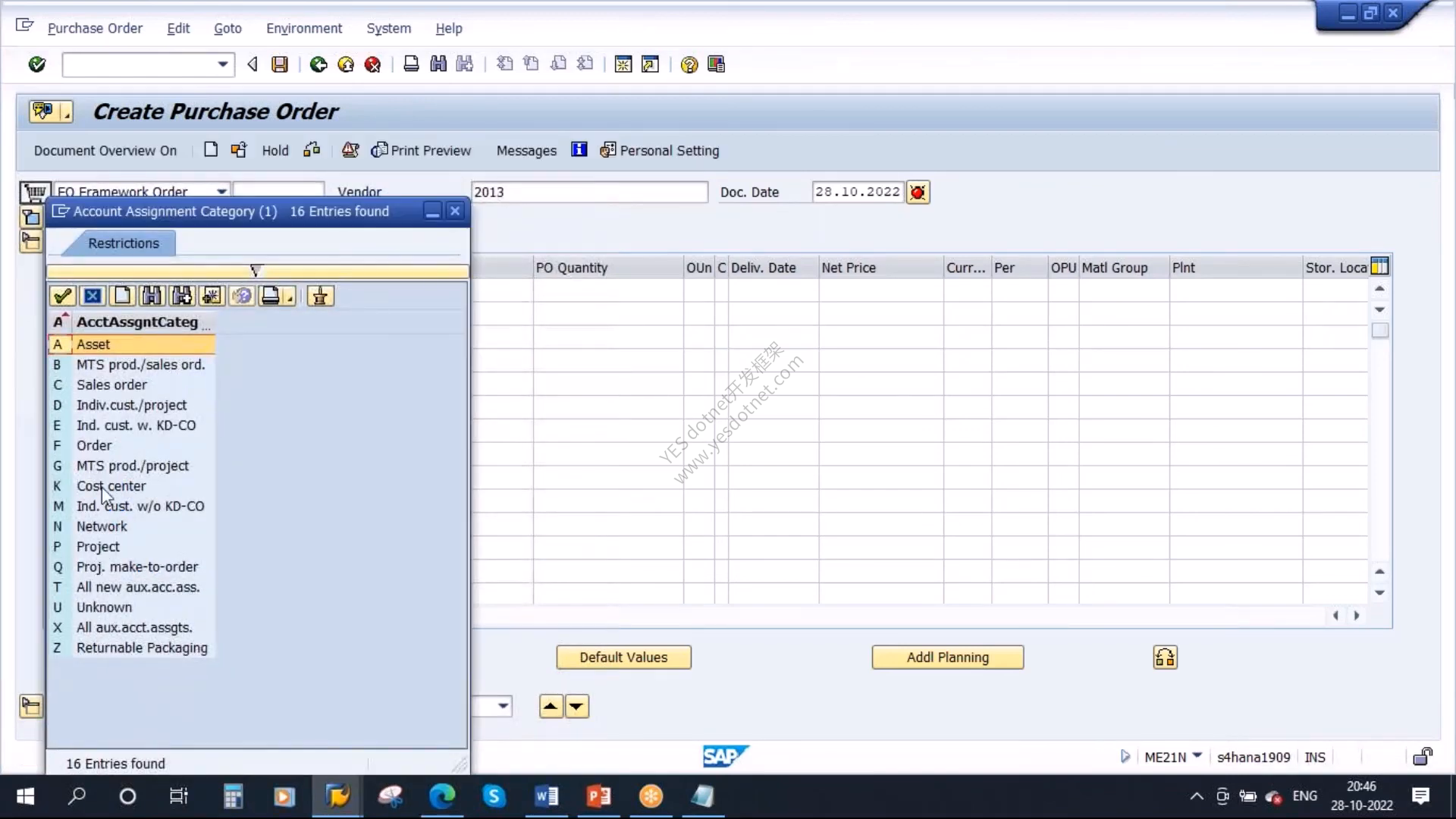Image resolution: width=1456 pixels, height=819 pixels.
Task: Open the command field dropdown arrow
Action: tap(222, 64)
